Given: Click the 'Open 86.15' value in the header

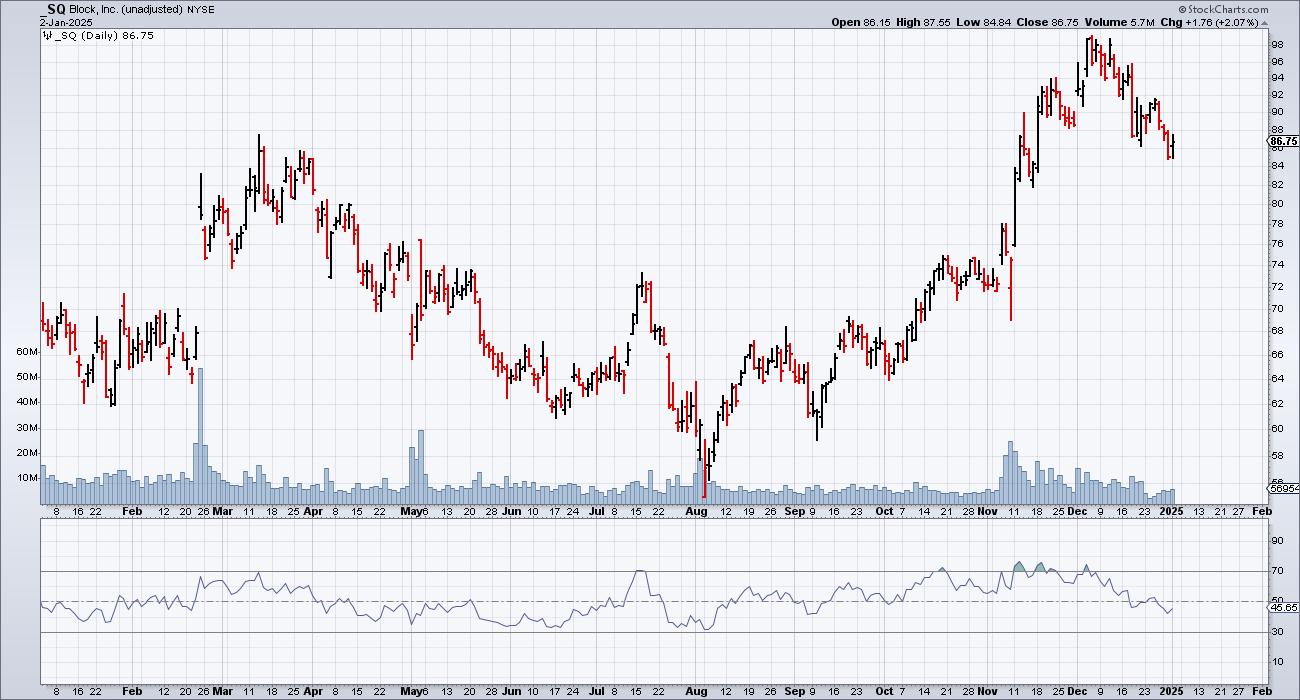Looking at the screenshot, I should click(860, 22).
